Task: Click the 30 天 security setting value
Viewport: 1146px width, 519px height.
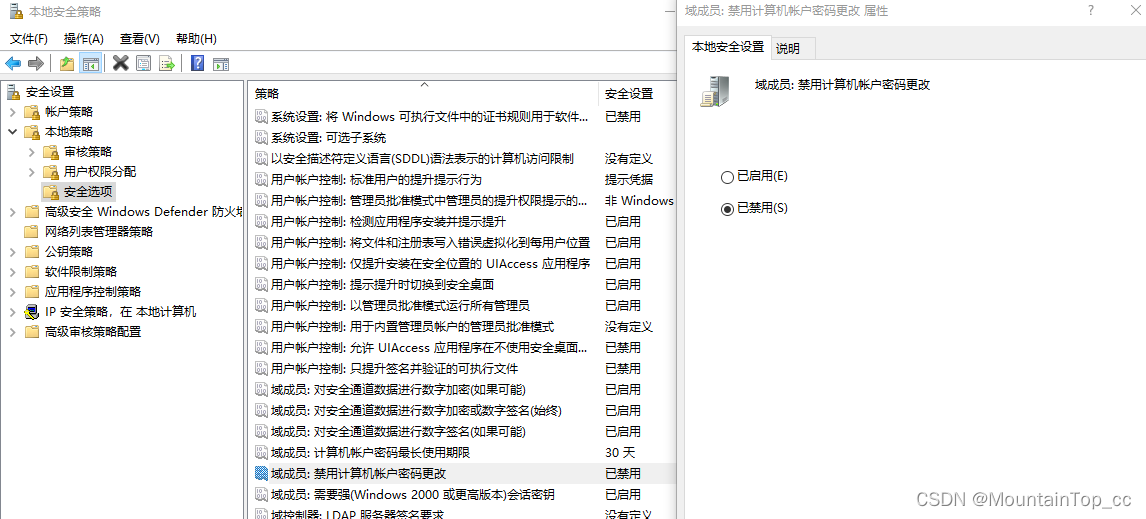Action: click(621, 452)
